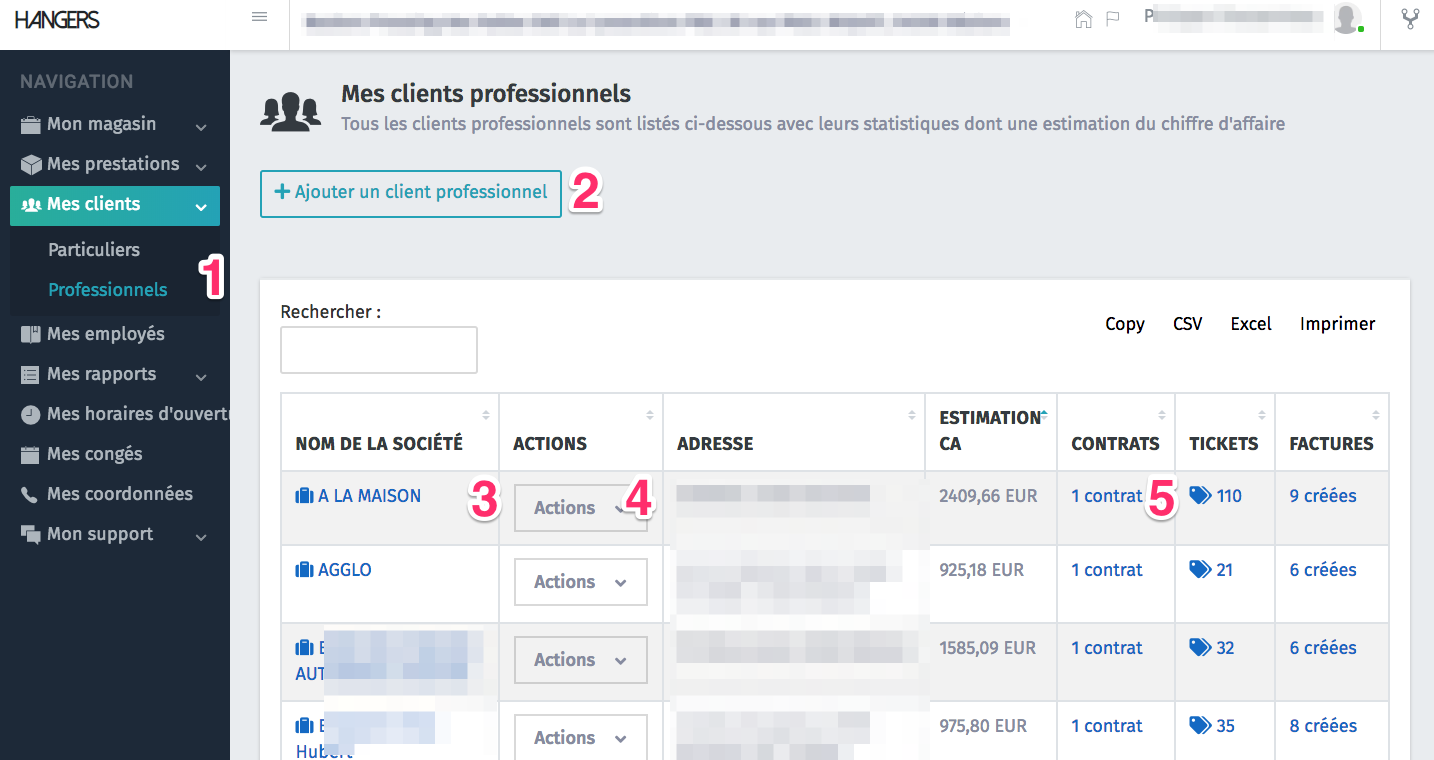This screenshot has height=760, width=1434.
Task: Click the phone icon for Mes coordonnées
Action: pos(31,495)
